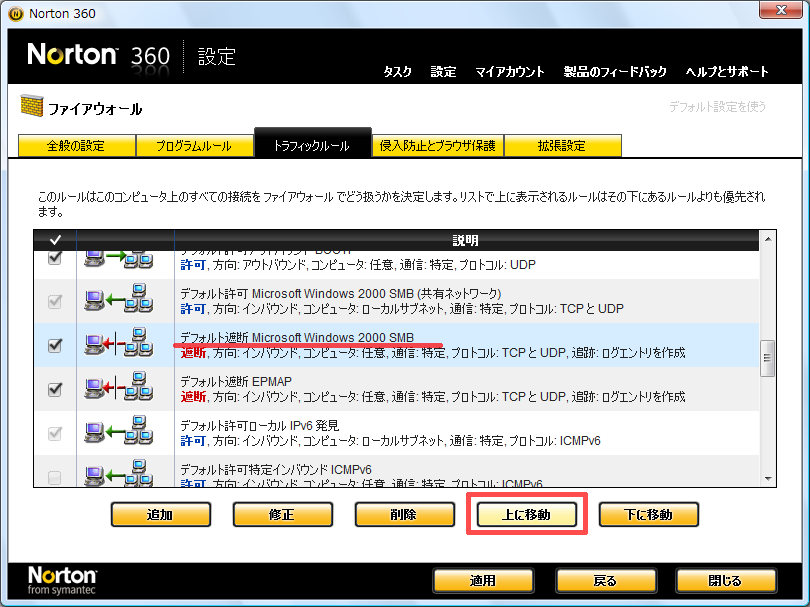Open the 侵入防止とブラウザ保護 tab
This screenshot has height=607, width=810.
click(x=437, y=146)
